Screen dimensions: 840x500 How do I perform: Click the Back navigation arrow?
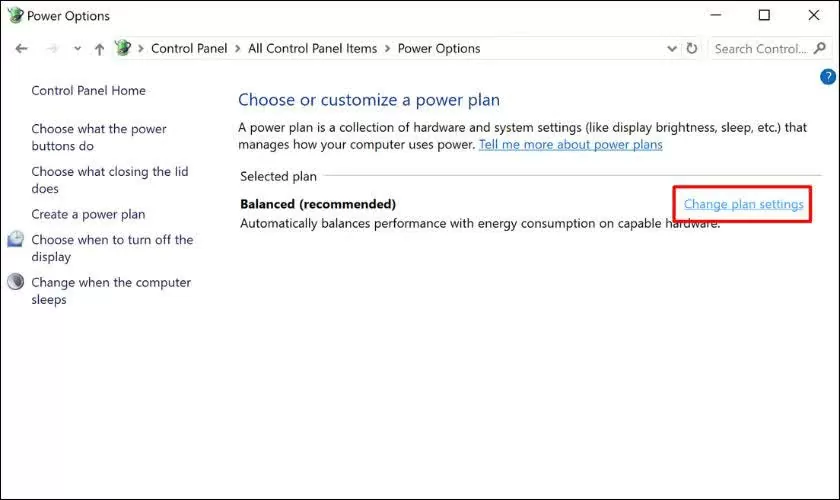[x=22, y=49]
